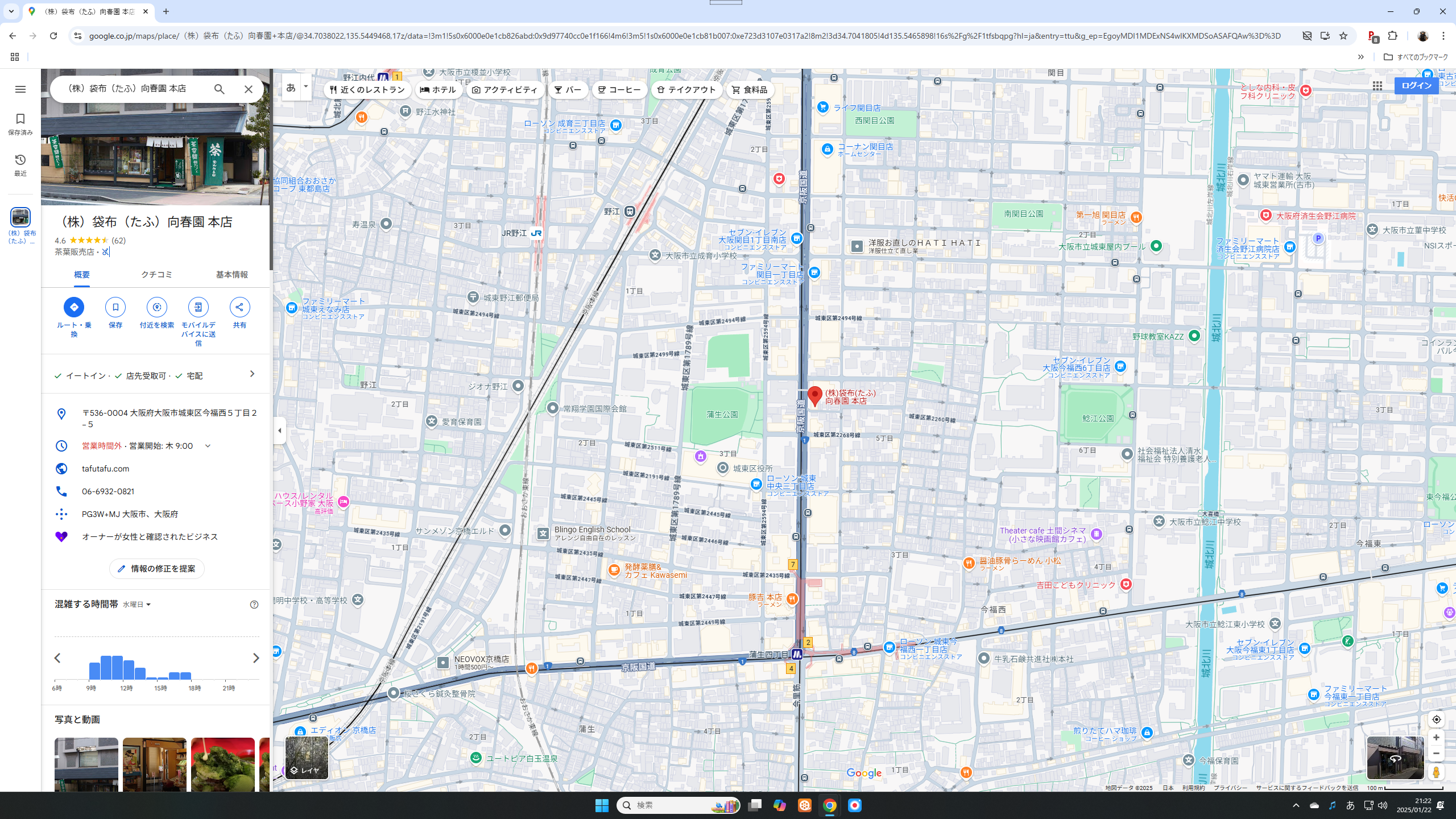Viewport: 1456px width, 819px height.
Task: Click the popular times help icon
Action: (254, 605)
